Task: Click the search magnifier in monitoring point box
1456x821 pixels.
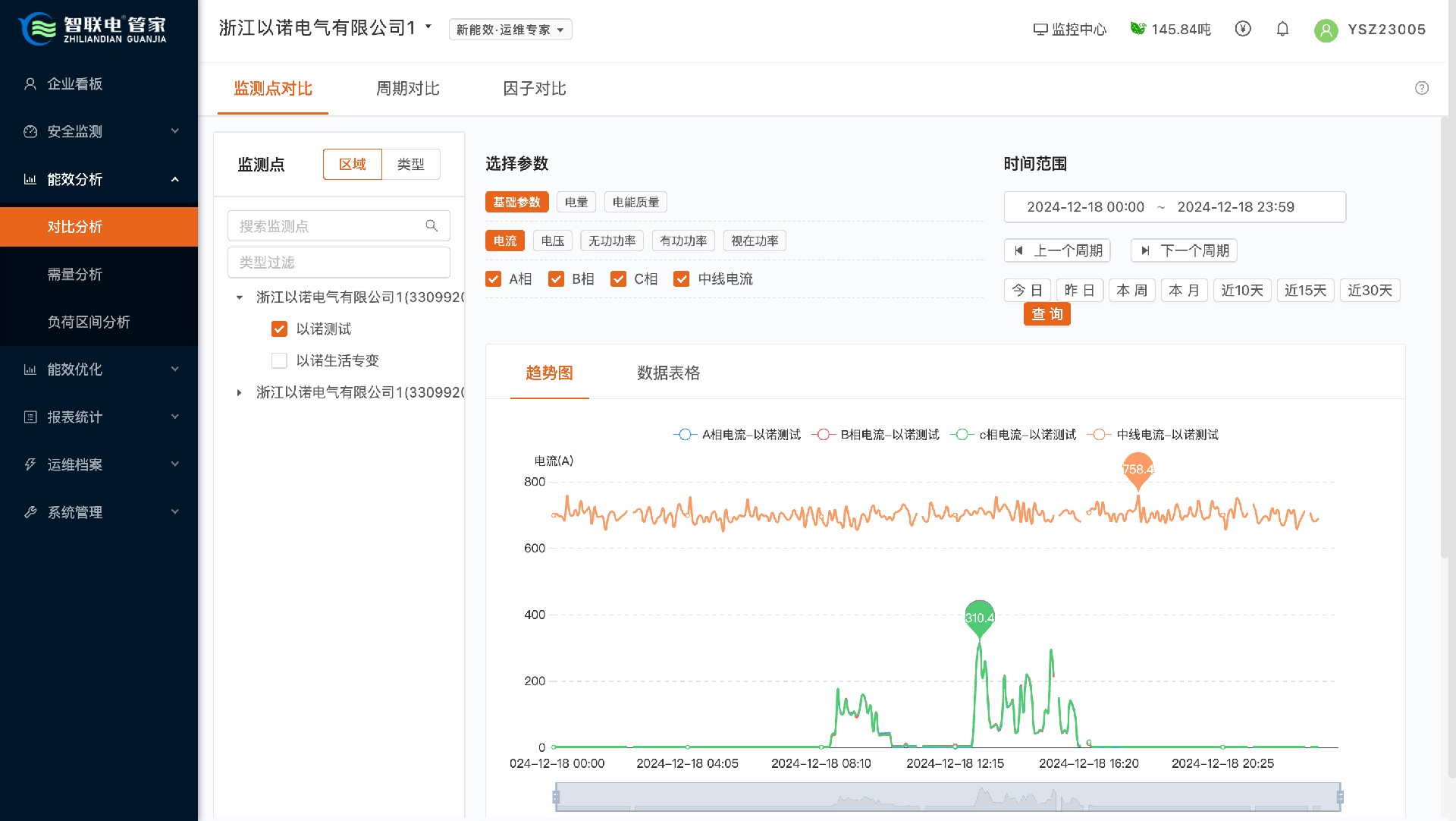Action: tap(431, 225)
